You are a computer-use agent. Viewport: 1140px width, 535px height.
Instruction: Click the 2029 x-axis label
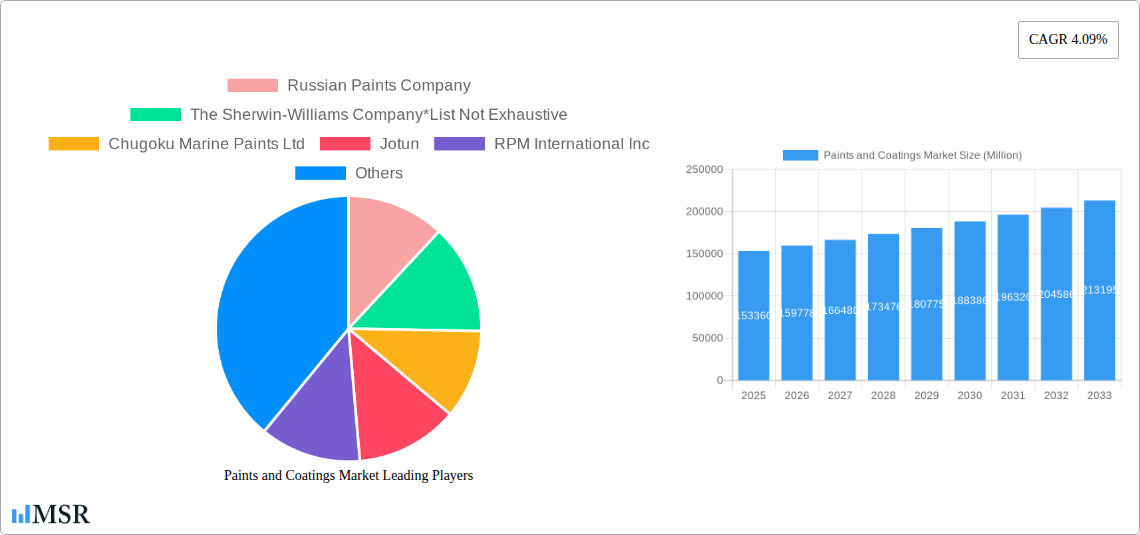coord(926,395)
